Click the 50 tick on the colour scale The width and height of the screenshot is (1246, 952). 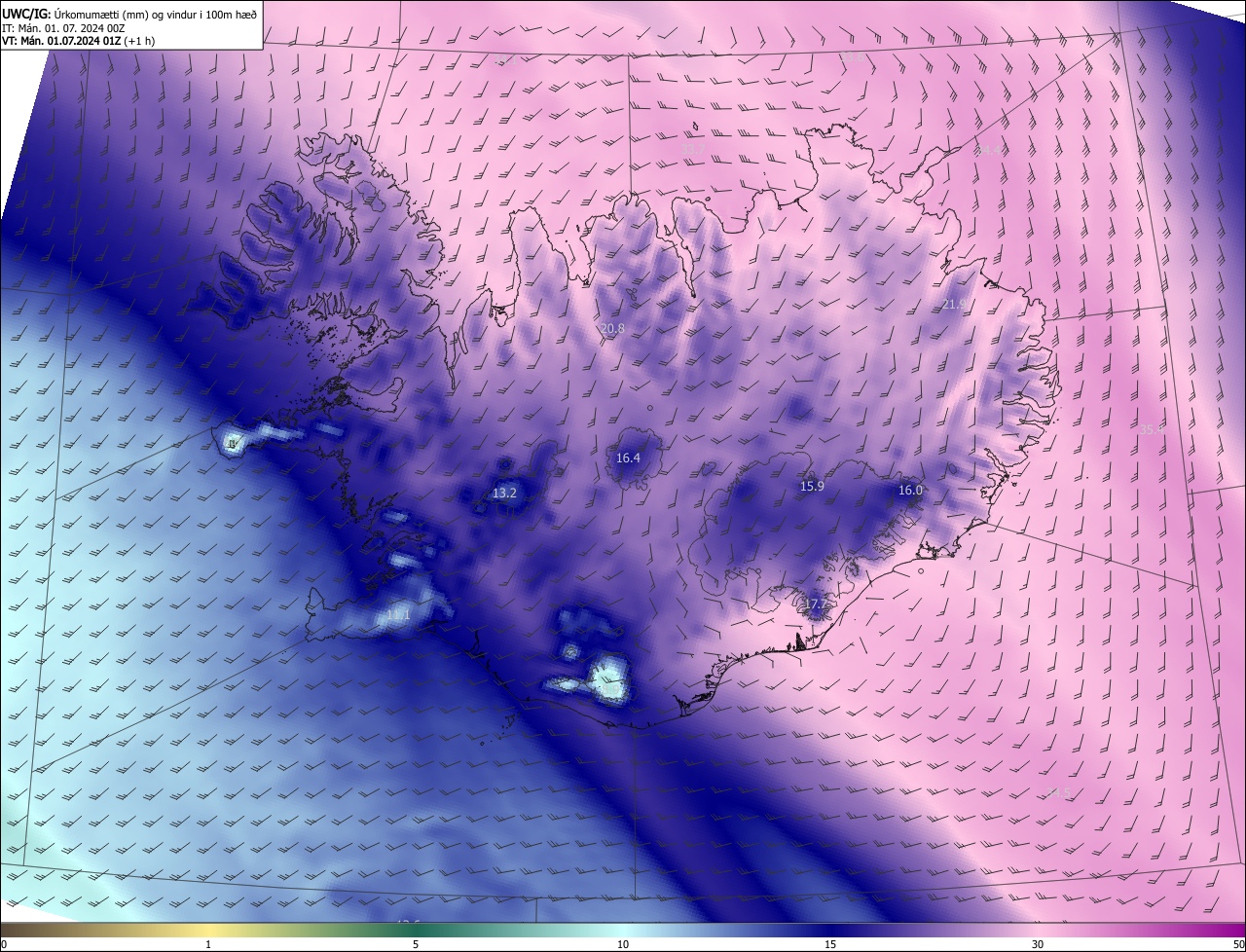(1238, 944)
